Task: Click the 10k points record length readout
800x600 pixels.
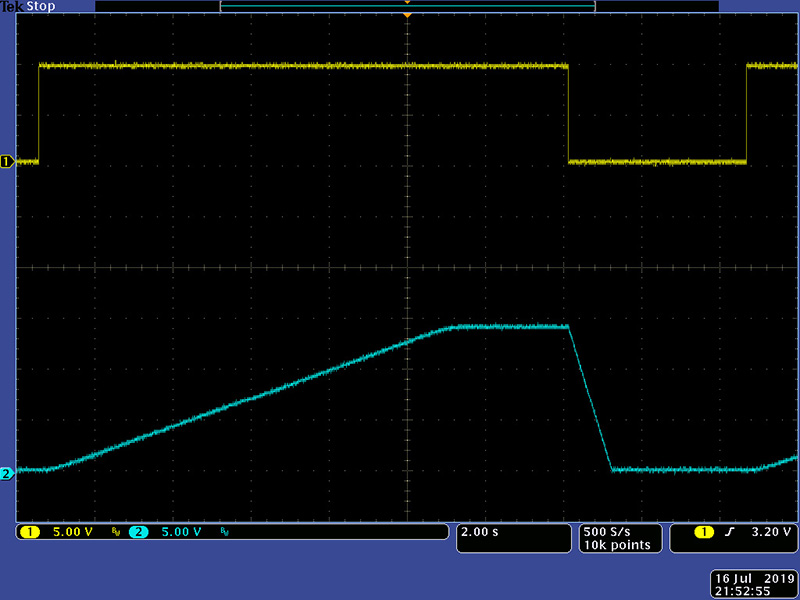Action: (x=617, y=545)
